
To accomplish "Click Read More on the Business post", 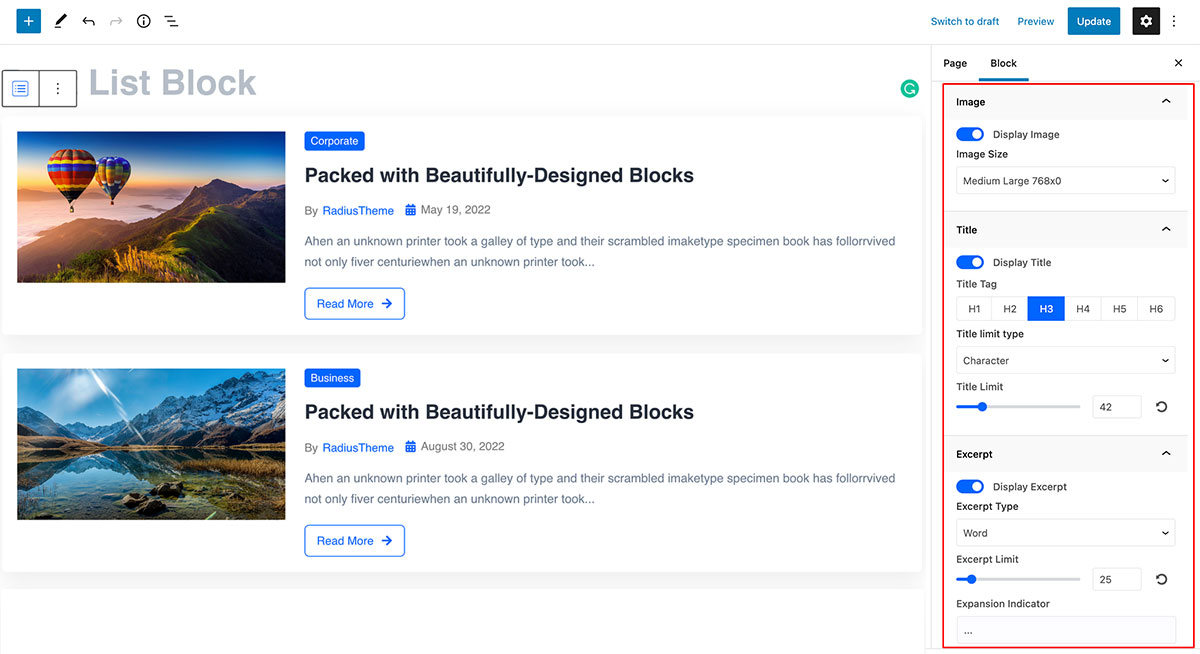I will pyautogui.click(x=354, y=541).
